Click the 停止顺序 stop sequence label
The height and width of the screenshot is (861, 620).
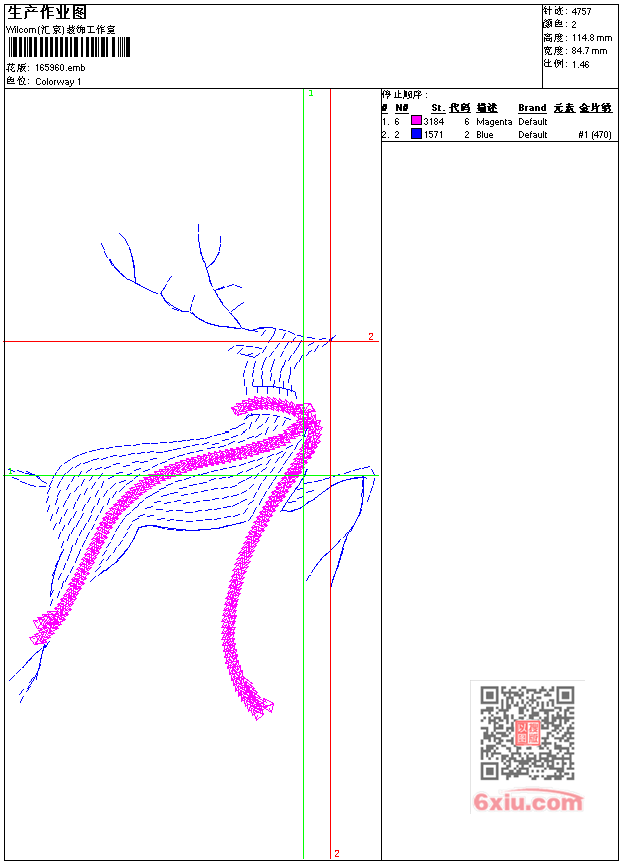(x=405, y=94)
